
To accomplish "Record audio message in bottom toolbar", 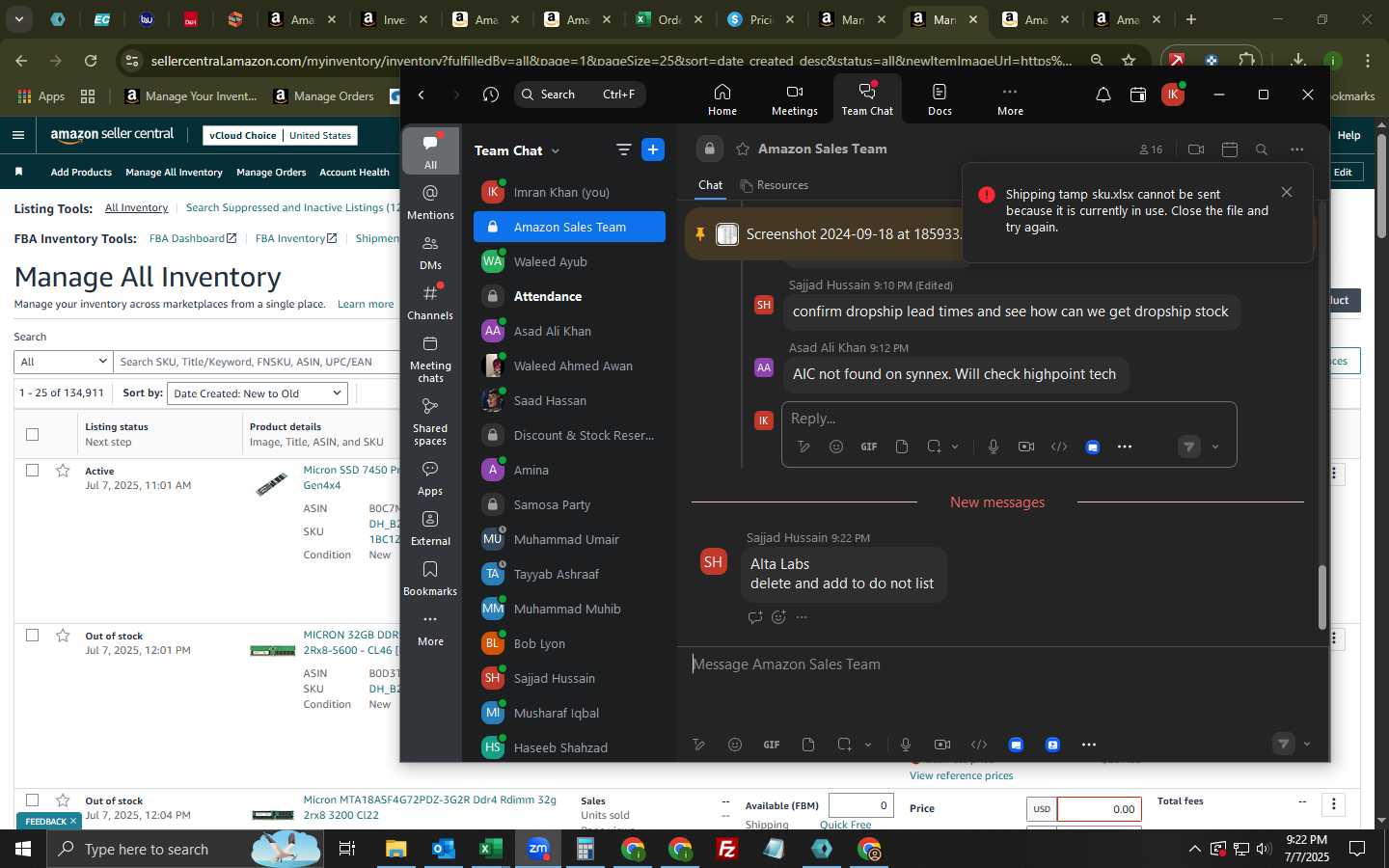I will coord(906,745).
